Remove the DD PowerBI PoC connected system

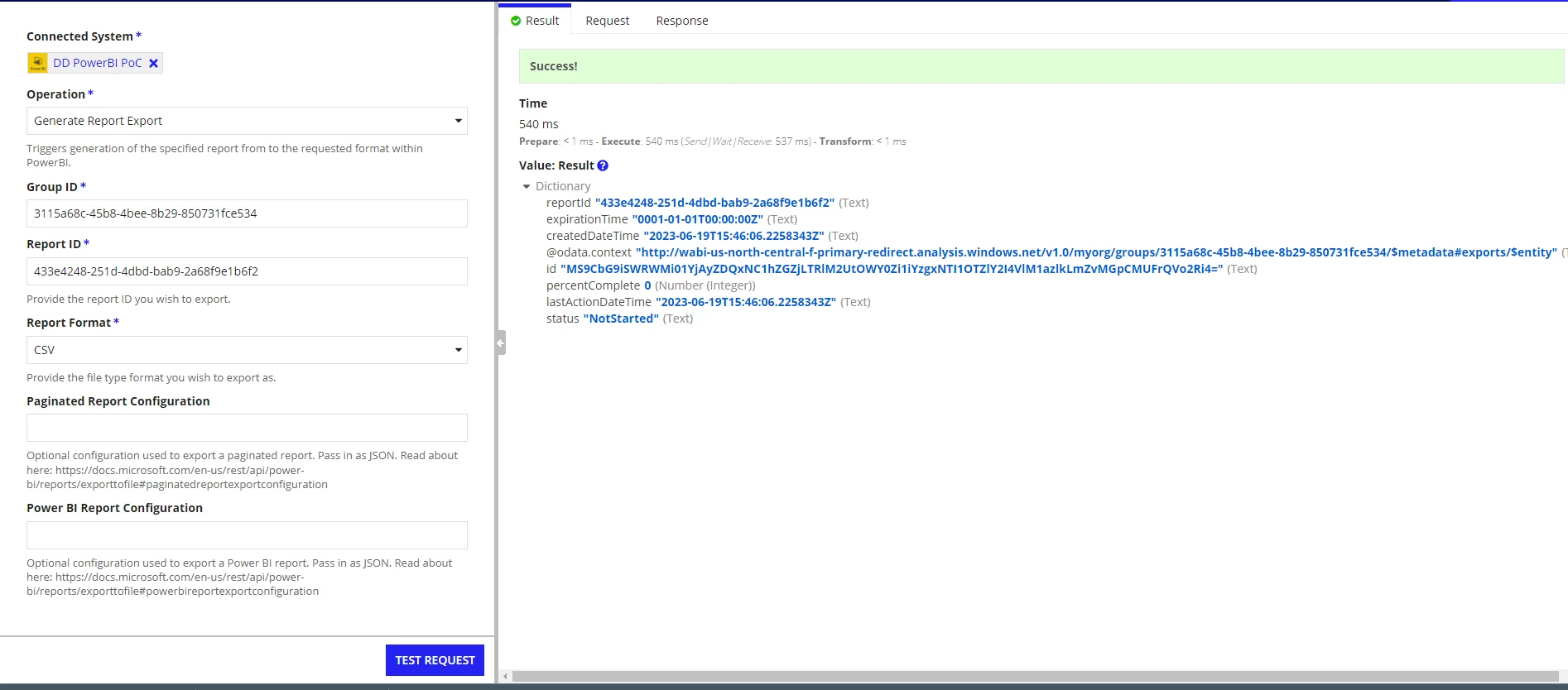[153, 63]
